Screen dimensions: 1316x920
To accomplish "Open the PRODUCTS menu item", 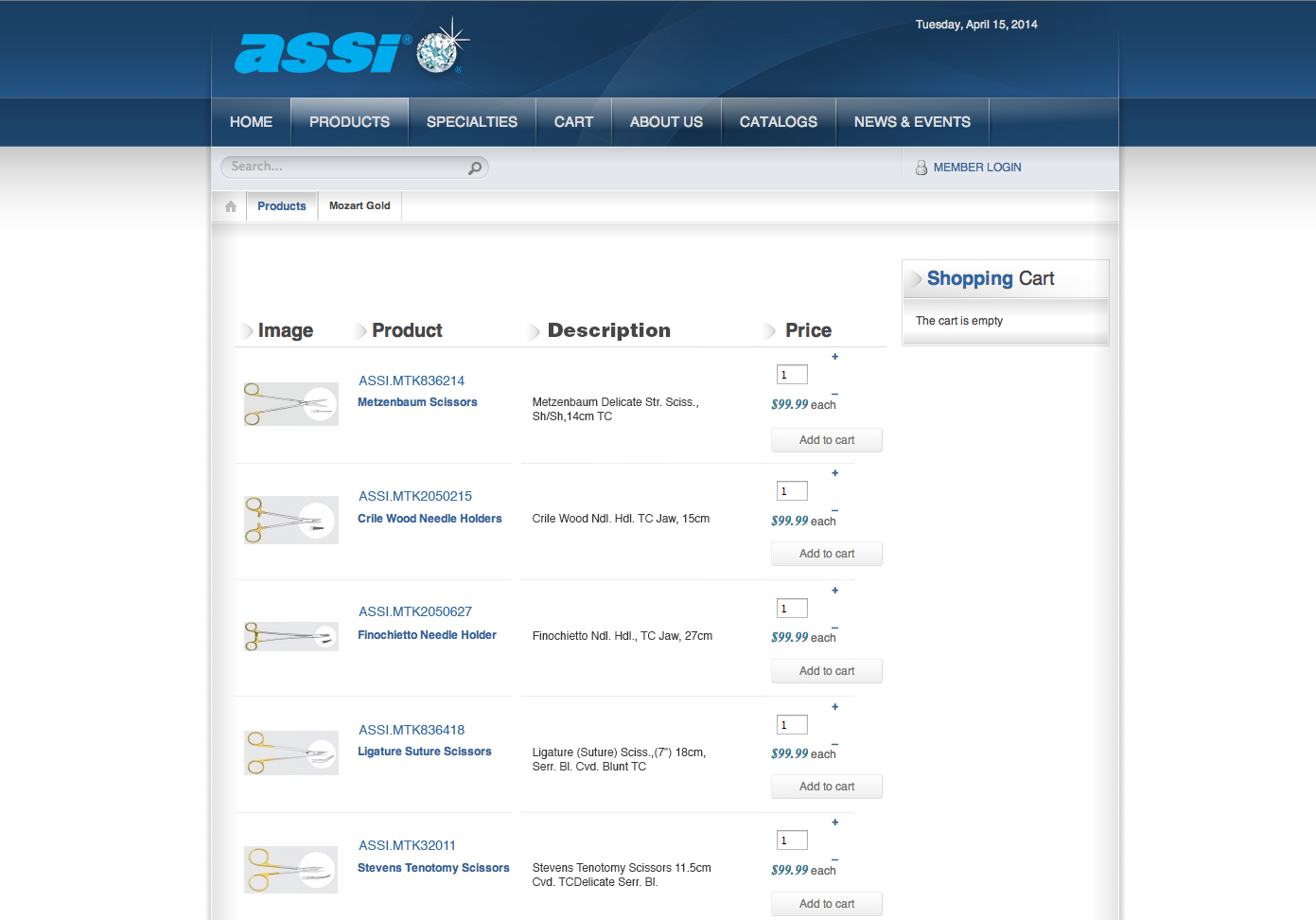I will [349, 122].
